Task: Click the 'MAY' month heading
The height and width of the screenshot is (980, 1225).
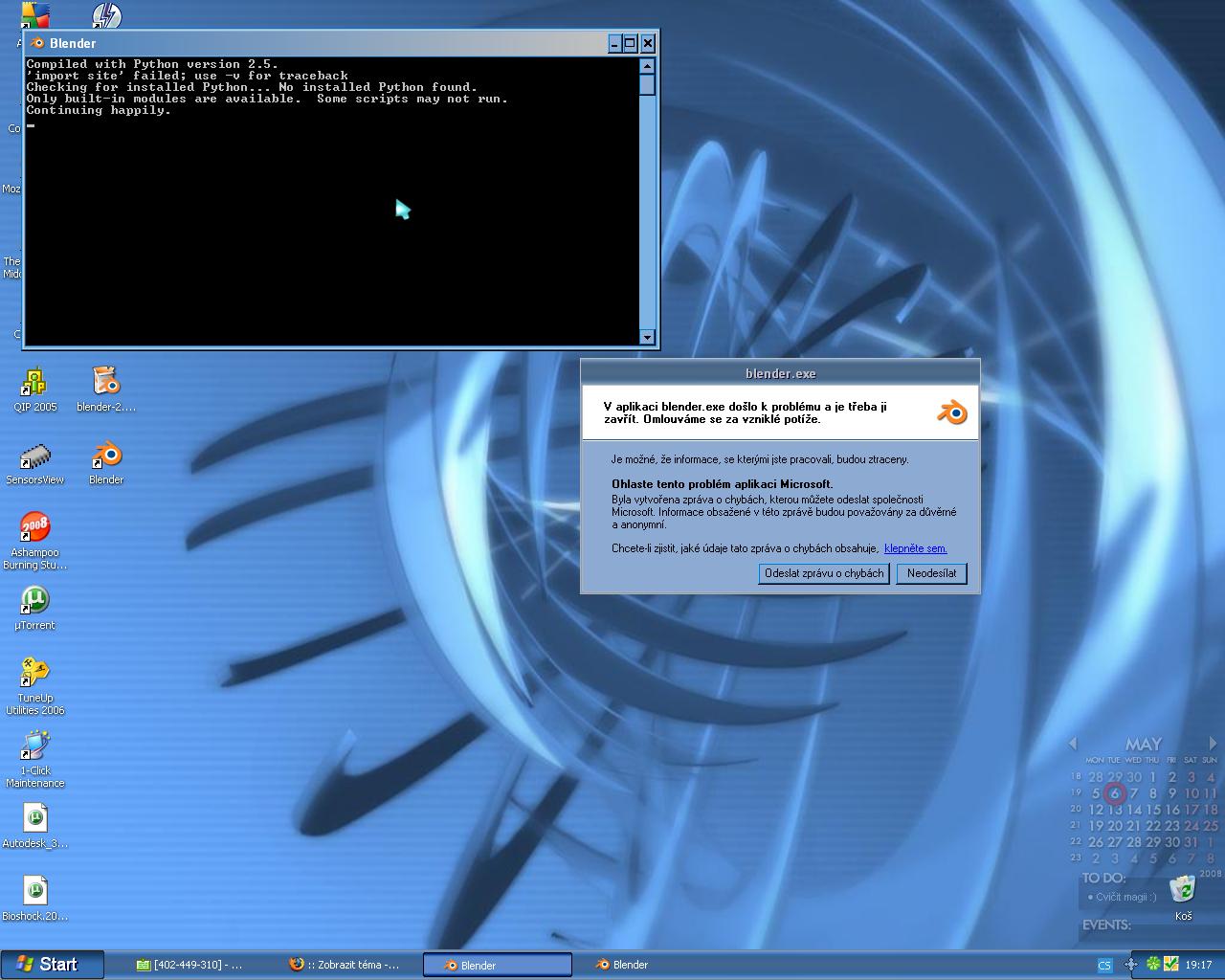Action: (x=1144, y=744)
